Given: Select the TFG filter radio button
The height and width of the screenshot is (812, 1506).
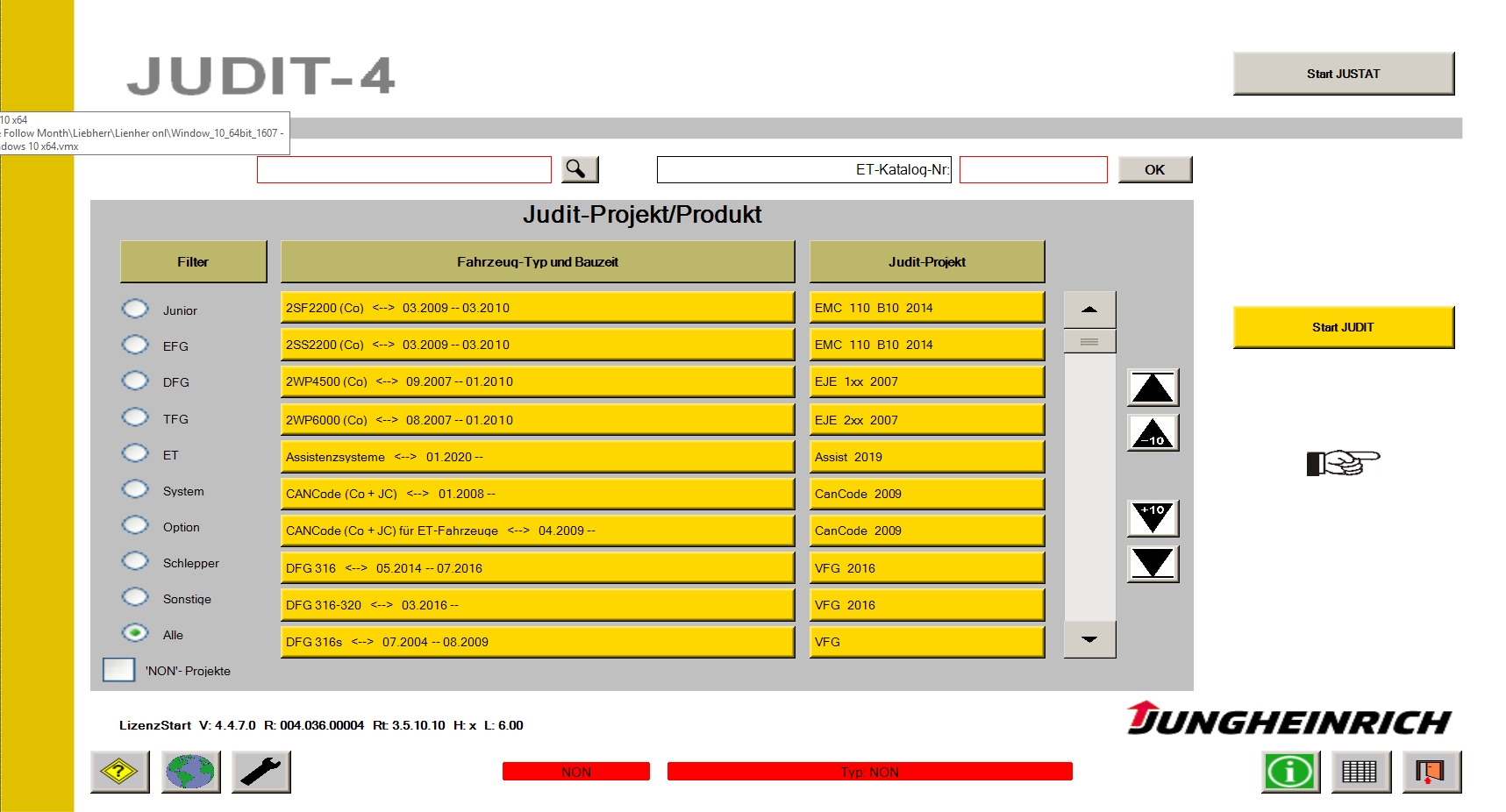Looking at the screenshot, I should [x=135, y=417].
